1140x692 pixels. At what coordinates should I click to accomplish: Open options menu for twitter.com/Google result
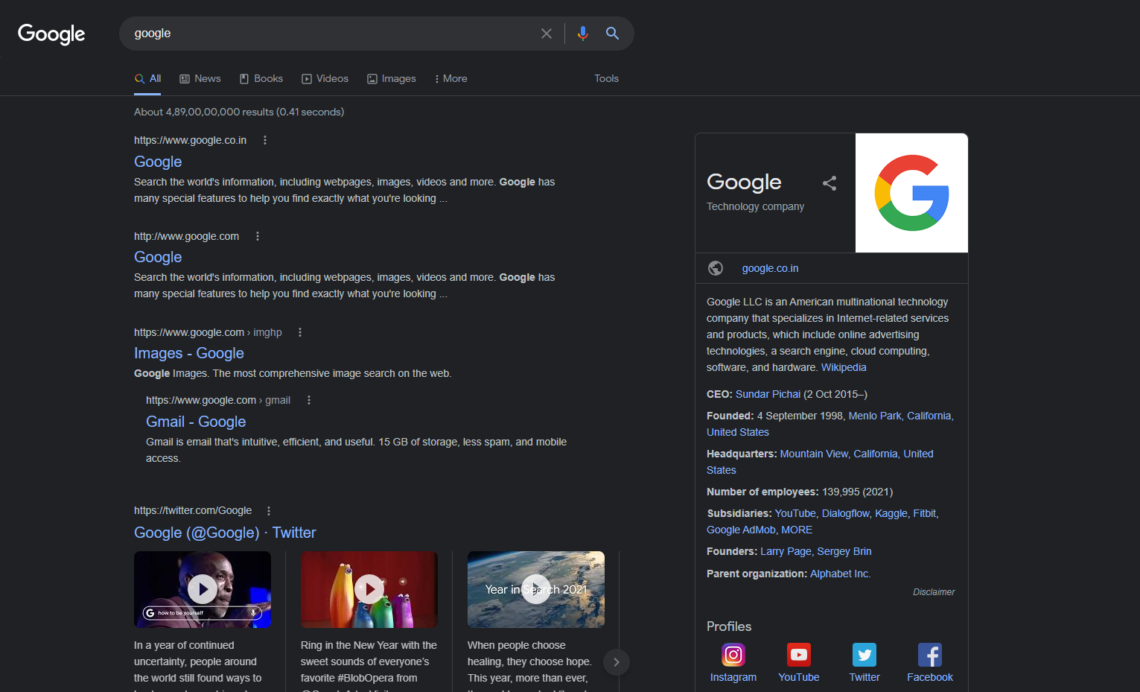tap(268, 511)
